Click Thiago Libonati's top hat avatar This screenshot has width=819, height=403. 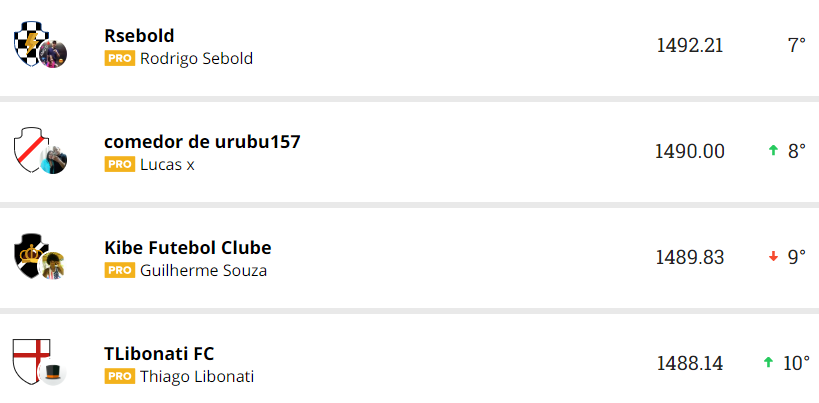click(54, 372)
